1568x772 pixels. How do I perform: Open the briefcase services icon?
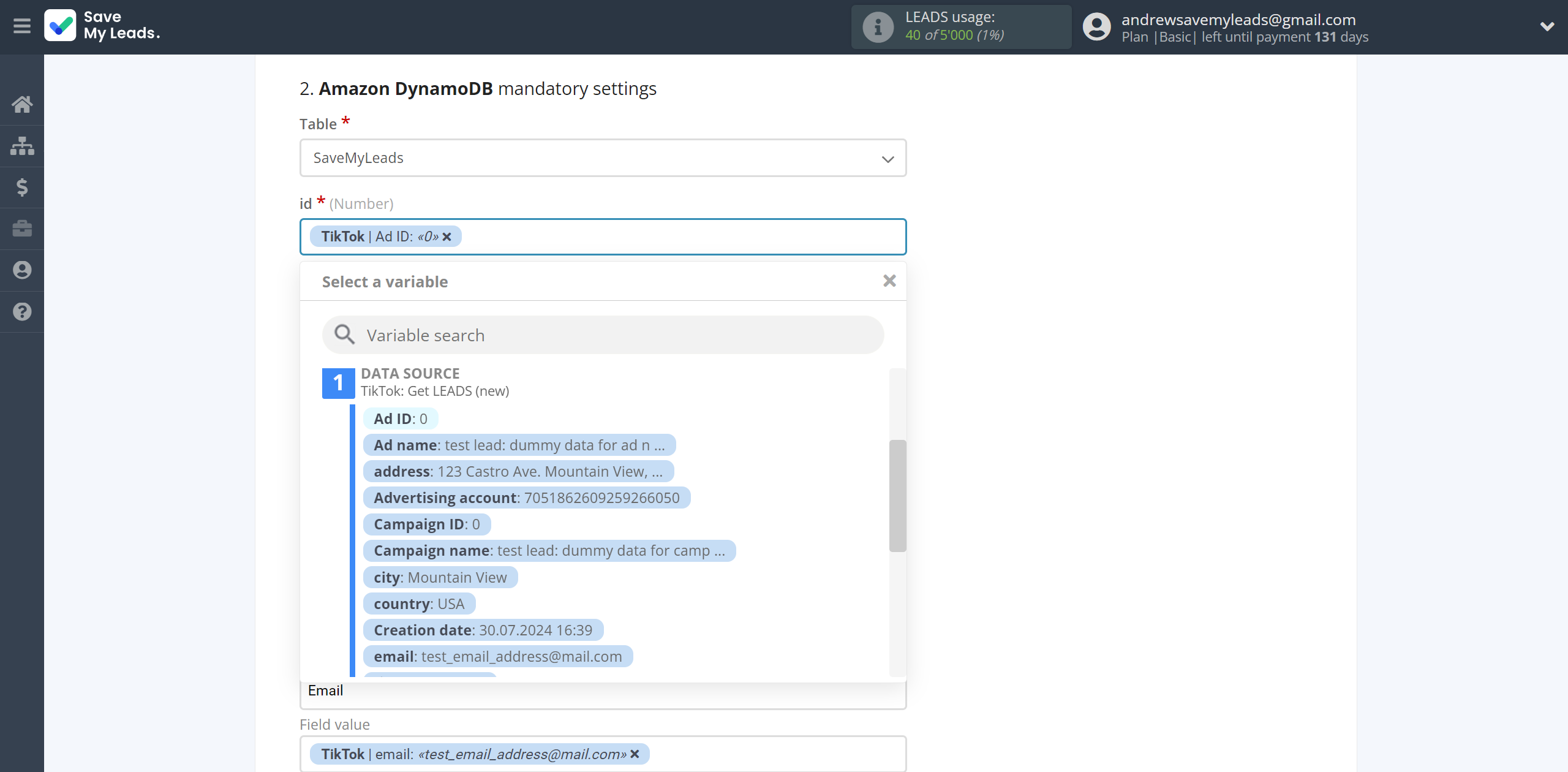pyautogui.click(x=22, y=229)
